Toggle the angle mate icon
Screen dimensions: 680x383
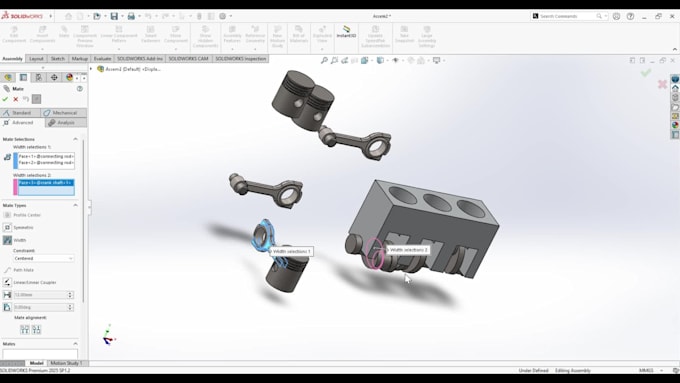7,308
